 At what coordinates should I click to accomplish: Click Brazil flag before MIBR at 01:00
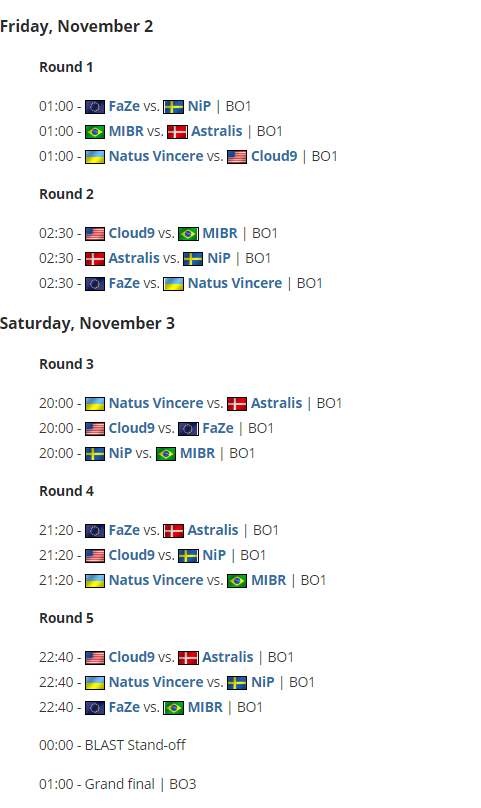pos(95,132)
